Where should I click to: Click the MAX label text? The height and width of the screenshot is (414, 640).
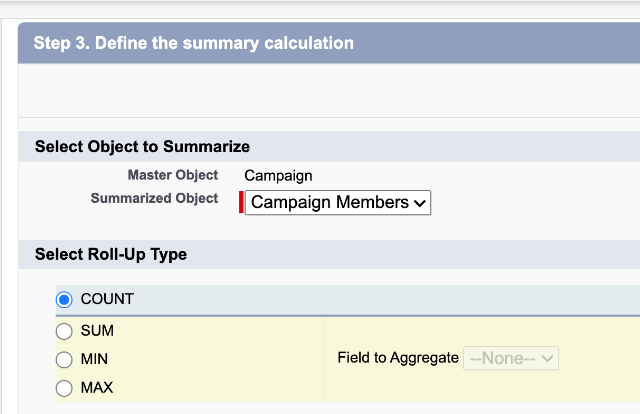coord(97,388)
